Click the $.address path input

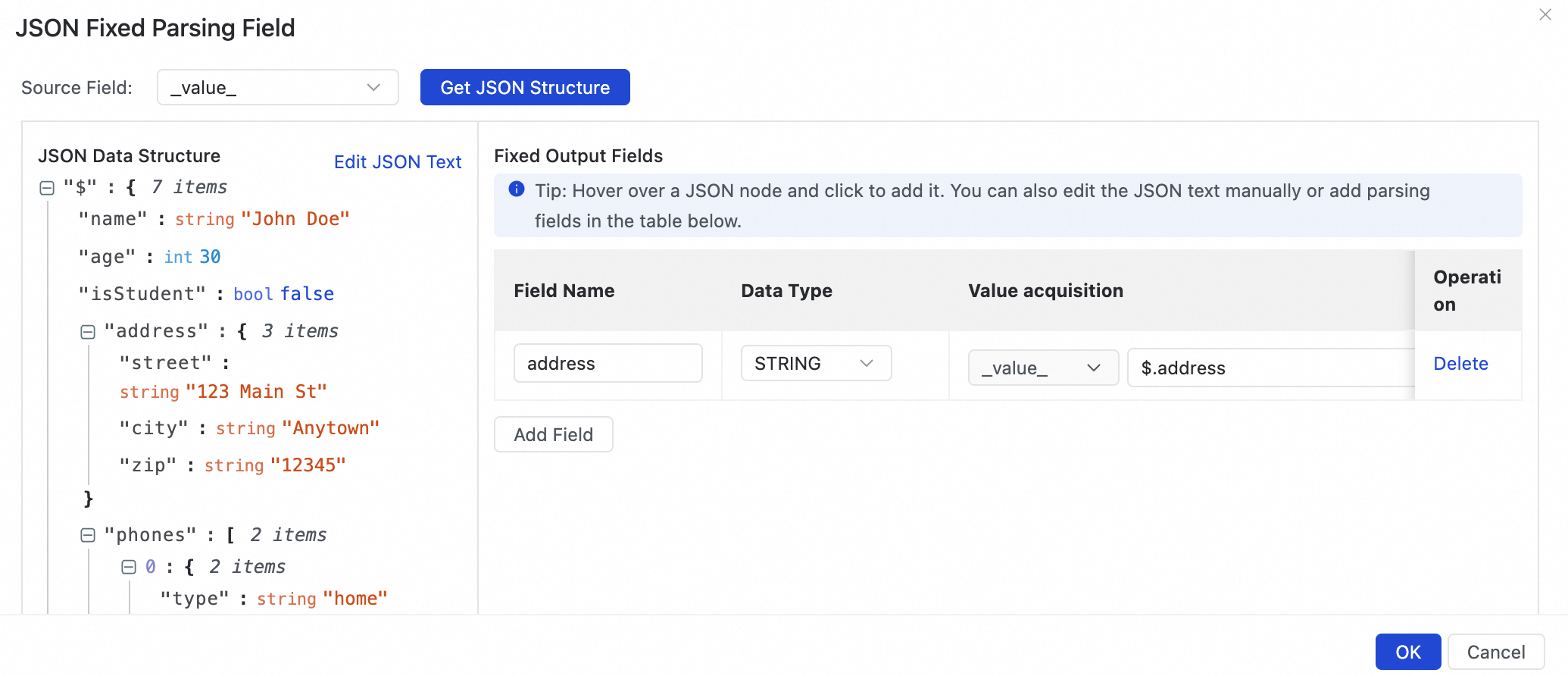pyautogui.click(x=1270, y=368)
